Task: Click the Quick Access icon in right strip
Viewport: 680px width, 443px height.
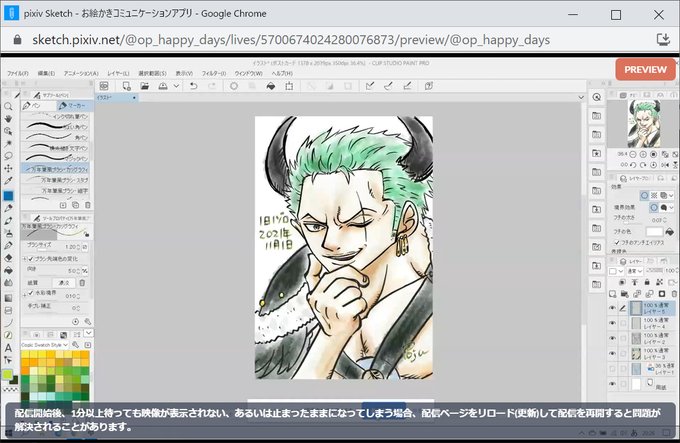Action: point(597,97)
